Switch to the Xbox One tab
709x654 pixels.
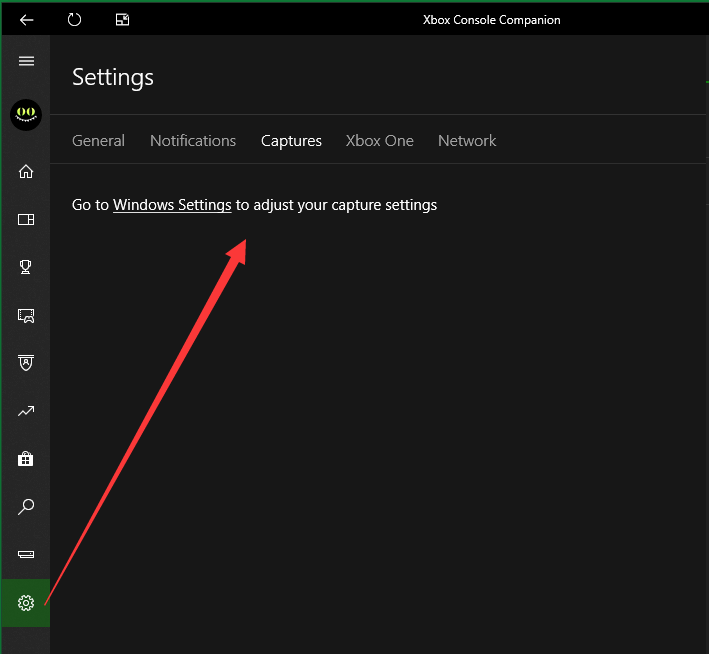point(380,141)
